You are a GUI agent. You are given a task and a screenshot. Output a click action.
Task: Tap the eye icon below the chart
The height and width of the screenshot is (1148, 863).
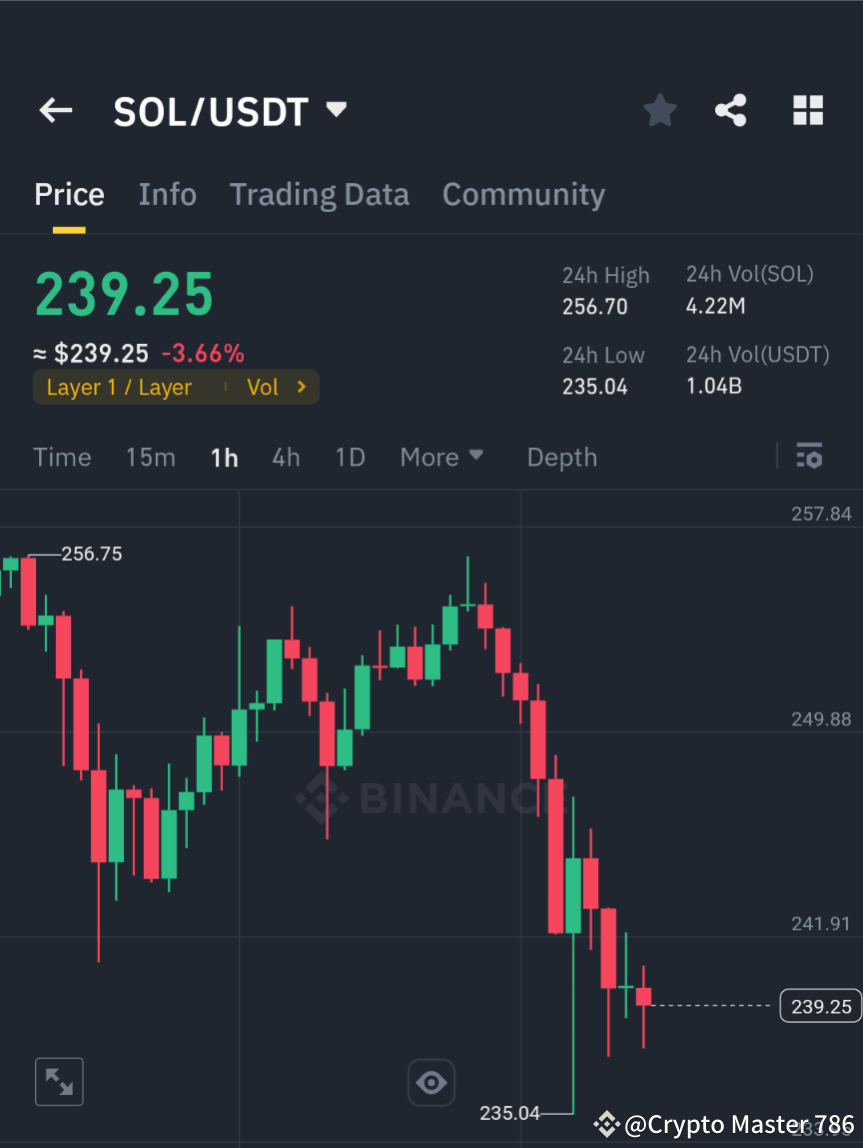[x=431, y=1082]
